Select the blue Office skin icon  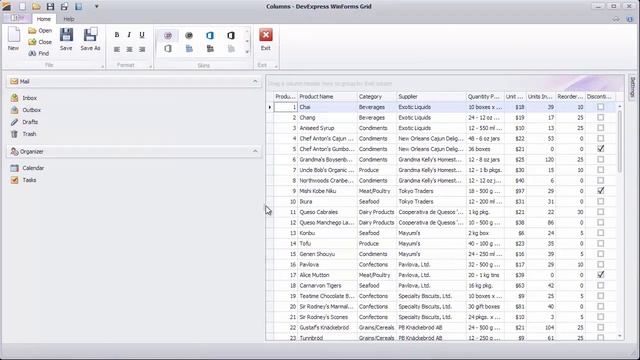210,36
